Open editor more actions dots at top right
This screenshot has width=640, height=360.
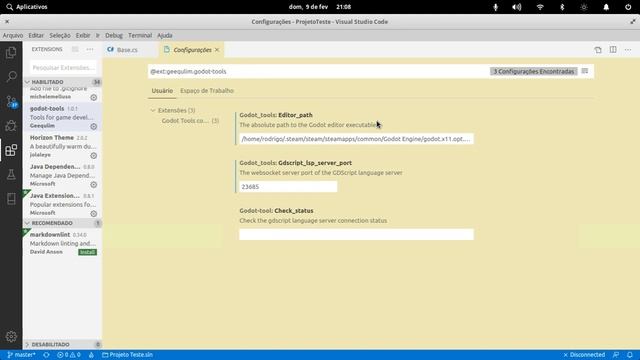pyautogui.click(x=628, y=50)
